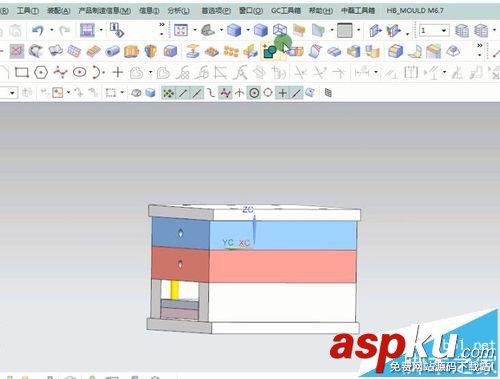The height and width of the screenshot is (379, 500).
Task: Click the blue Undo arrow icon
Action: [x=38, y=31]
